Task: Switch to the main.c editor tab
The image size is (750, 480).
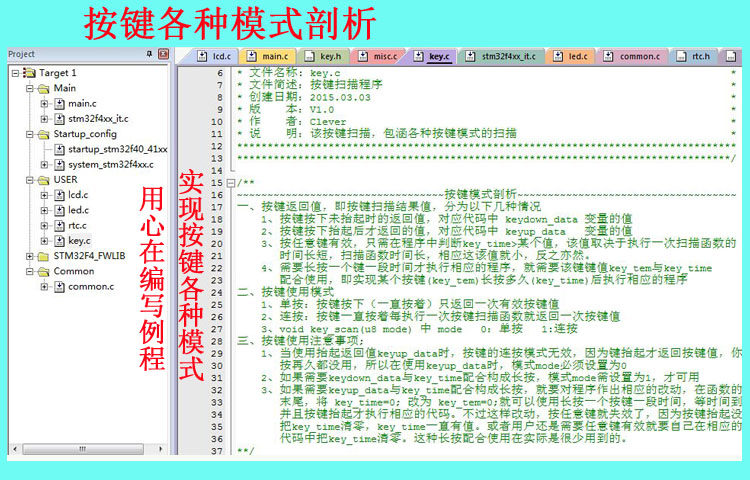Action: [x=267, y=56]
